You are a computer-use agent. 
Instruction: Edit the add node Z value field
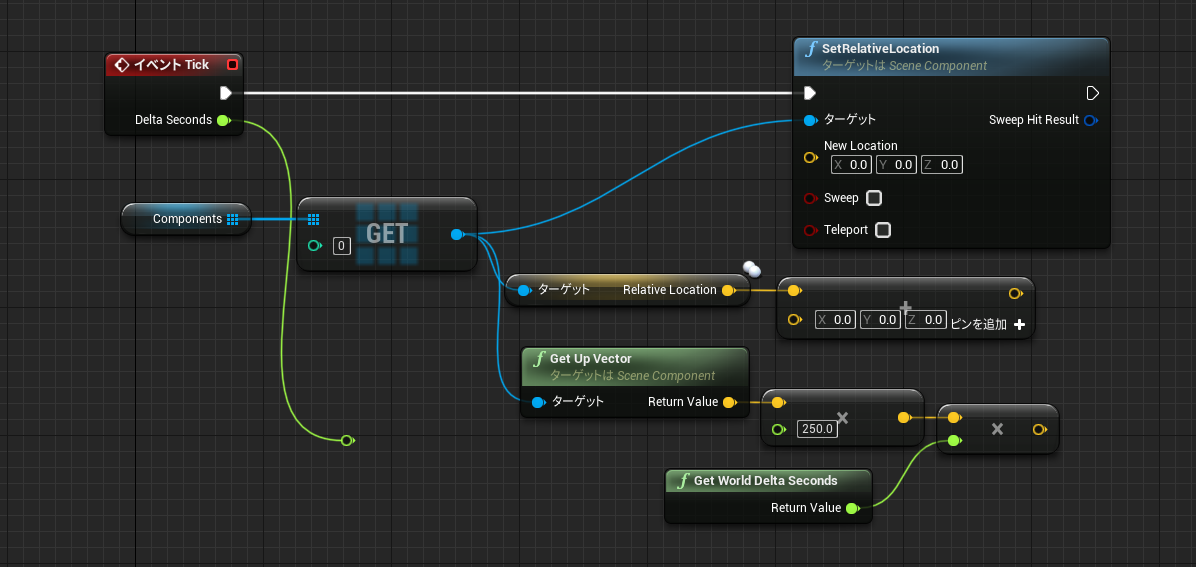[x=926, y=320]
